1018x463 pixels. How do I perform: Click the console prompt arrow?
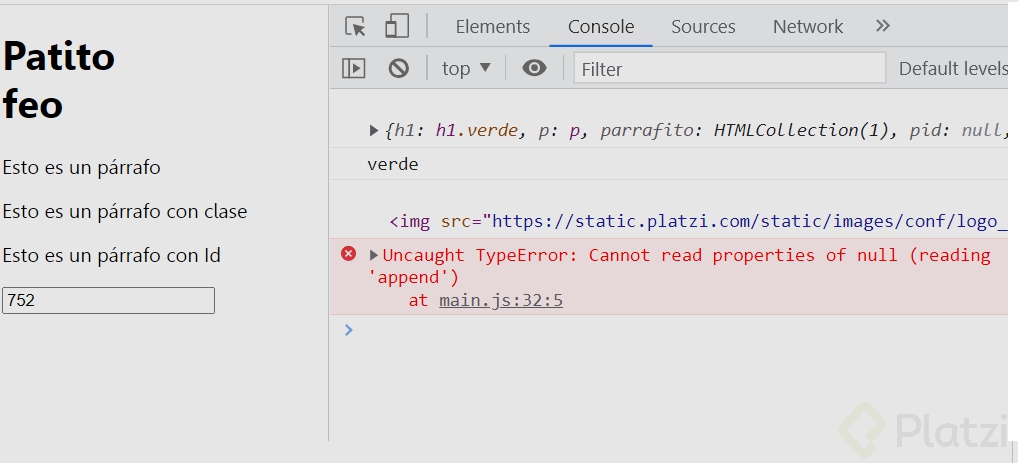[349, 330]
